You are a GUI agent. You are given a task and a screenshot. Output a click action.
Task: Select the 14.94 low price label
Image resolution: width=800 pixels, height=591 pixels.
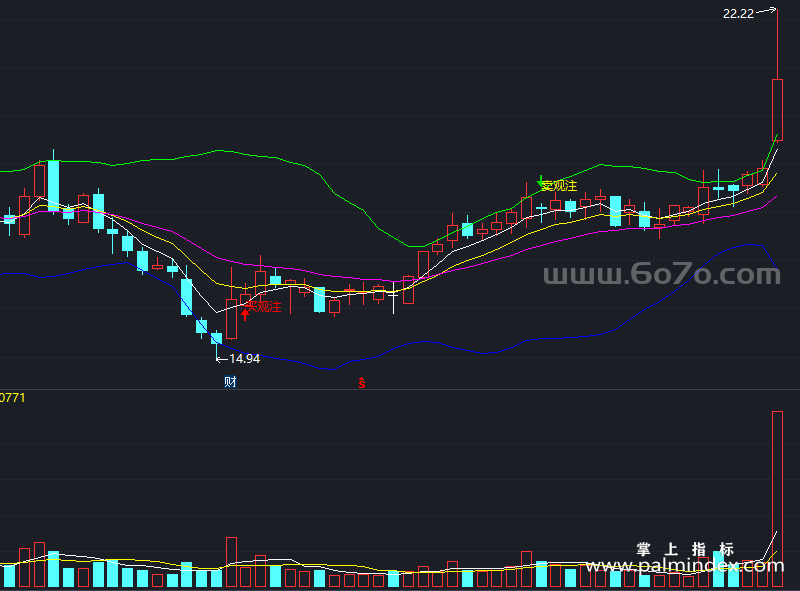click(244, 359)
